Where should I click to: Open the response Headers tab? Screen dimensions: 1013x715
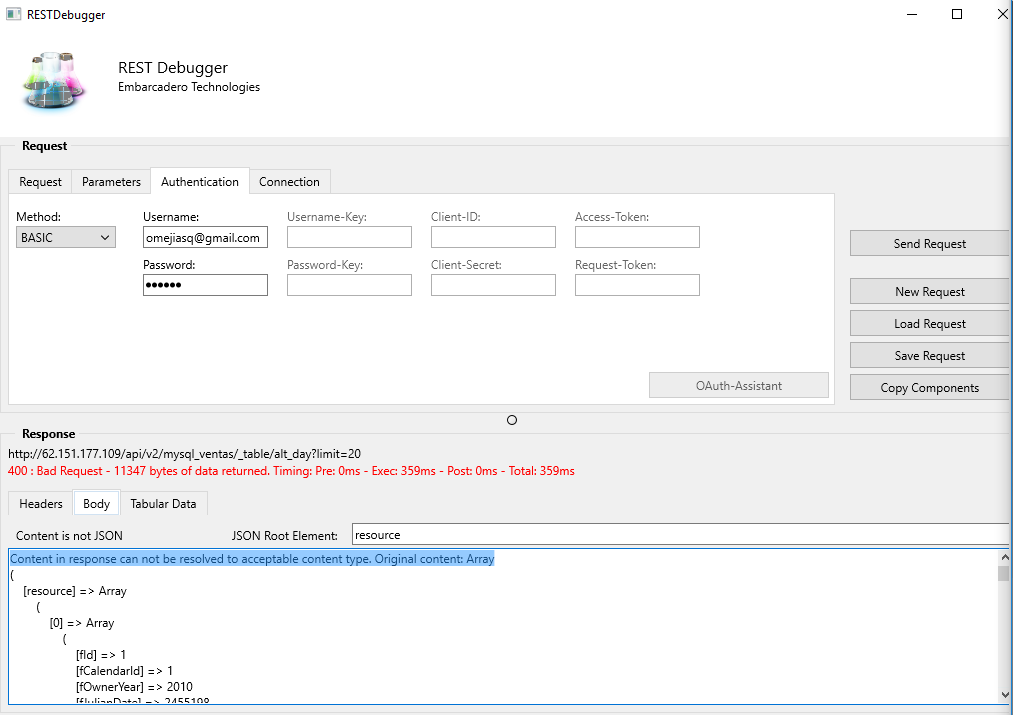[x=41, y=504]
